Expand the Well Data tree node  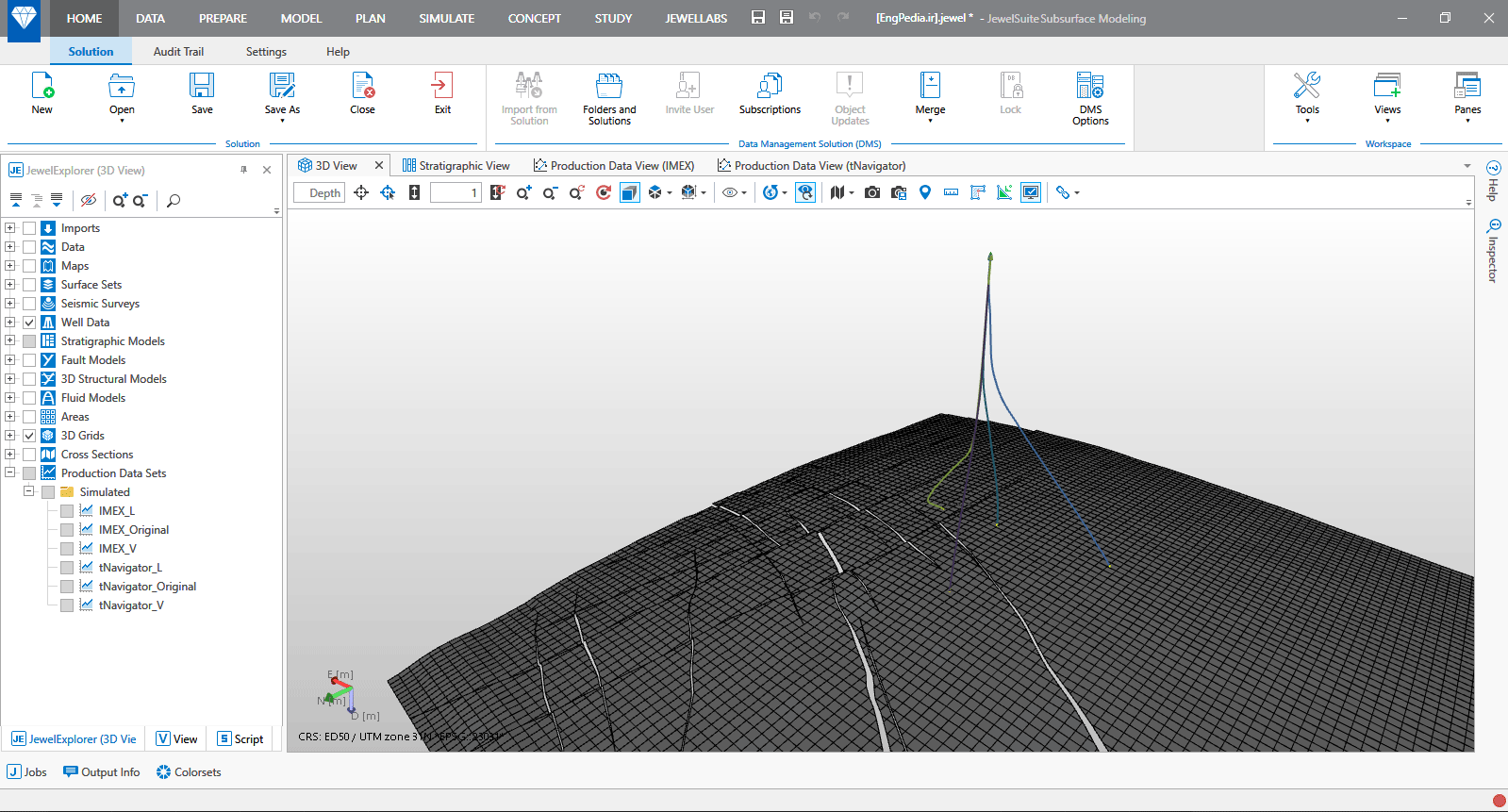(9, 323)
